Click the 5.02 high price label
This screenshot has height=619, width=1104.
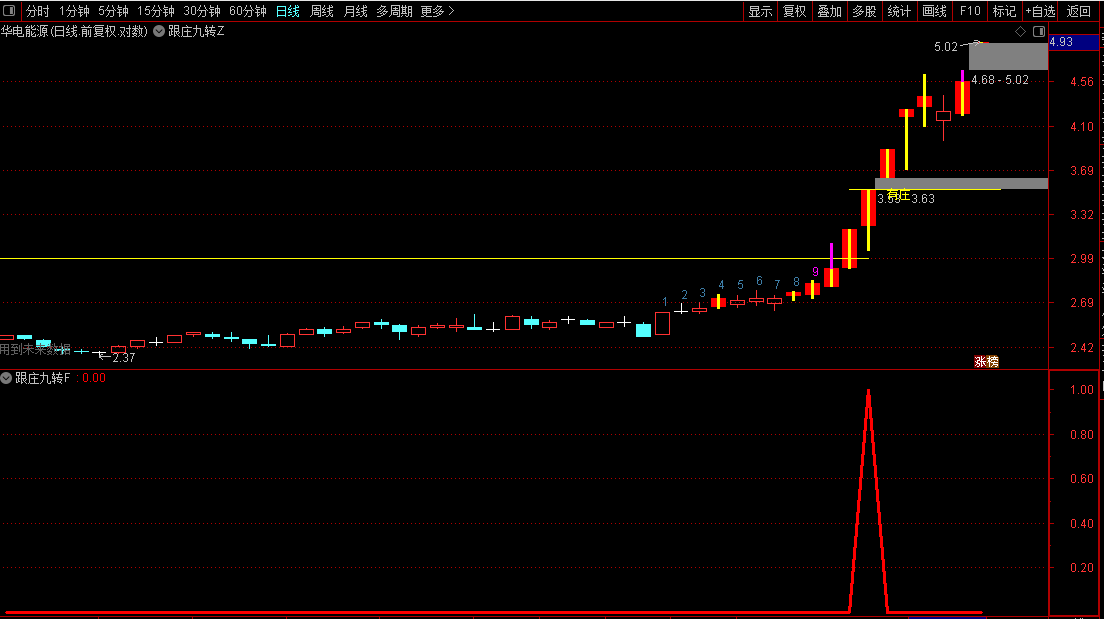(x=946, y=46)
